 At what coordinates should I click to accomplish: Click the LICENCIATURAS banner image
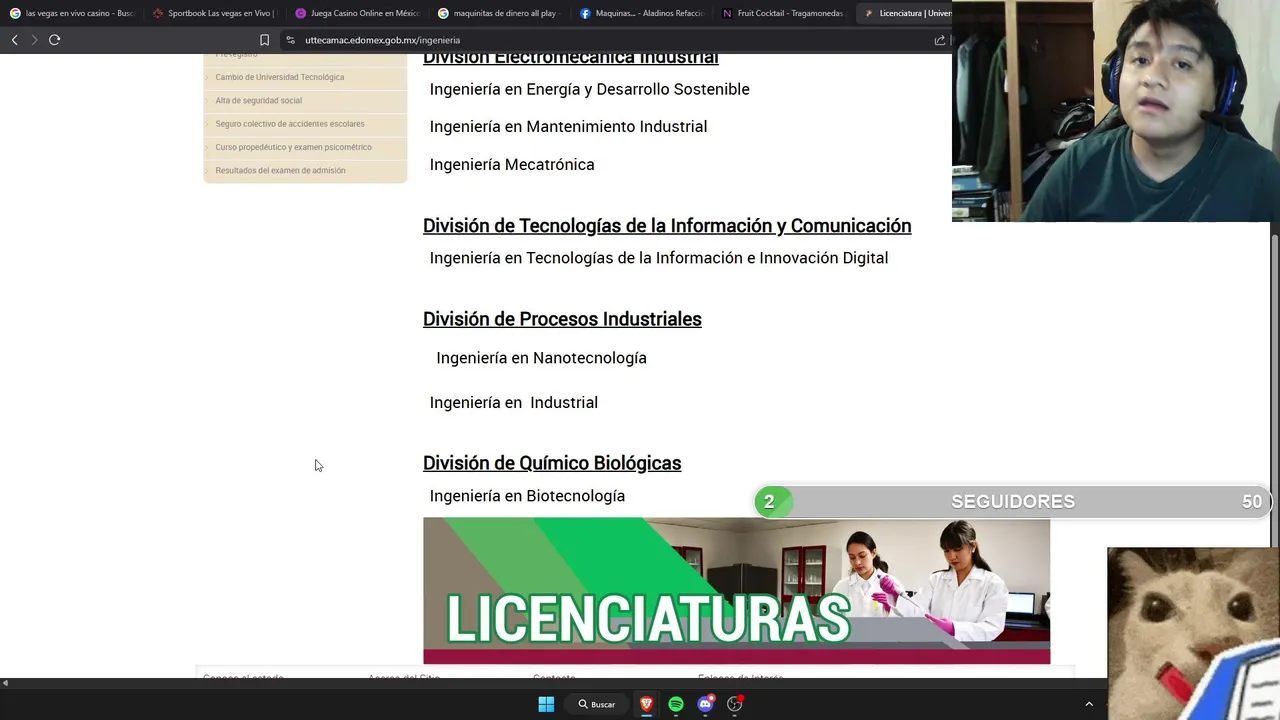point(736,590)
